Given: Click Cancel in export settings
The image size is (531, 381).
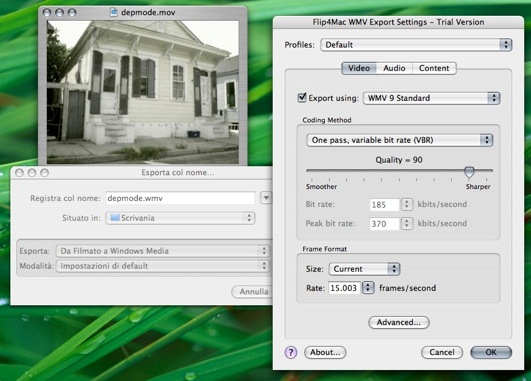Looking at the screenshot, I should coord(442,353).
